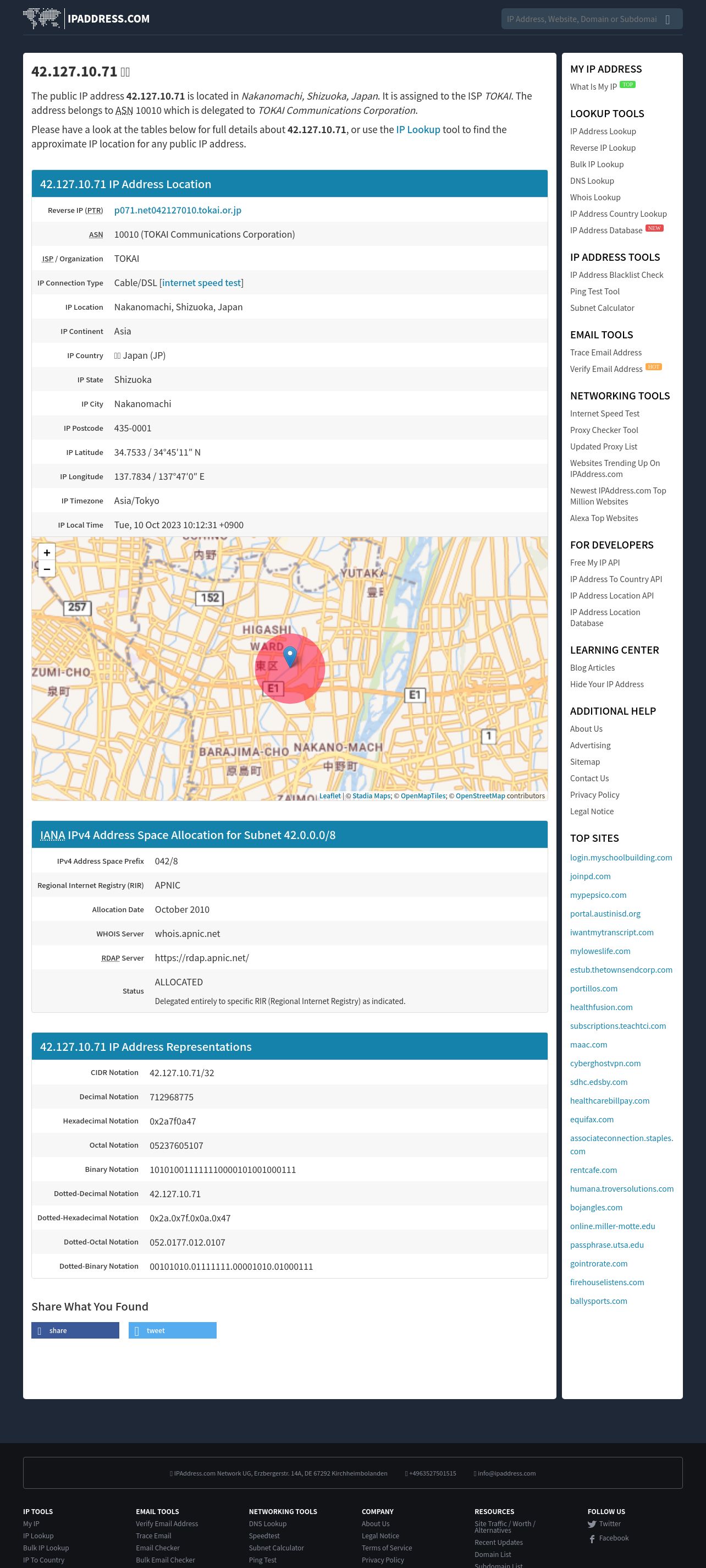The height and width of the screenshot is (1568, 706).
Task: Open Trace Email Address tool
Action: [x=606, y=353]
